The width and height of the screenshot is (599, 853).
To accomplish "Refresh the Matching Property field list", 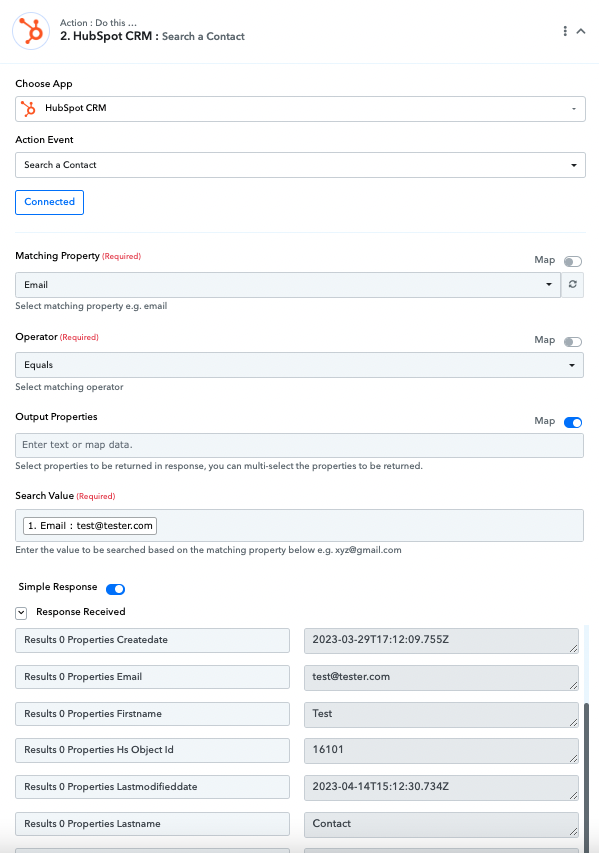I will (x=572, y=285).
